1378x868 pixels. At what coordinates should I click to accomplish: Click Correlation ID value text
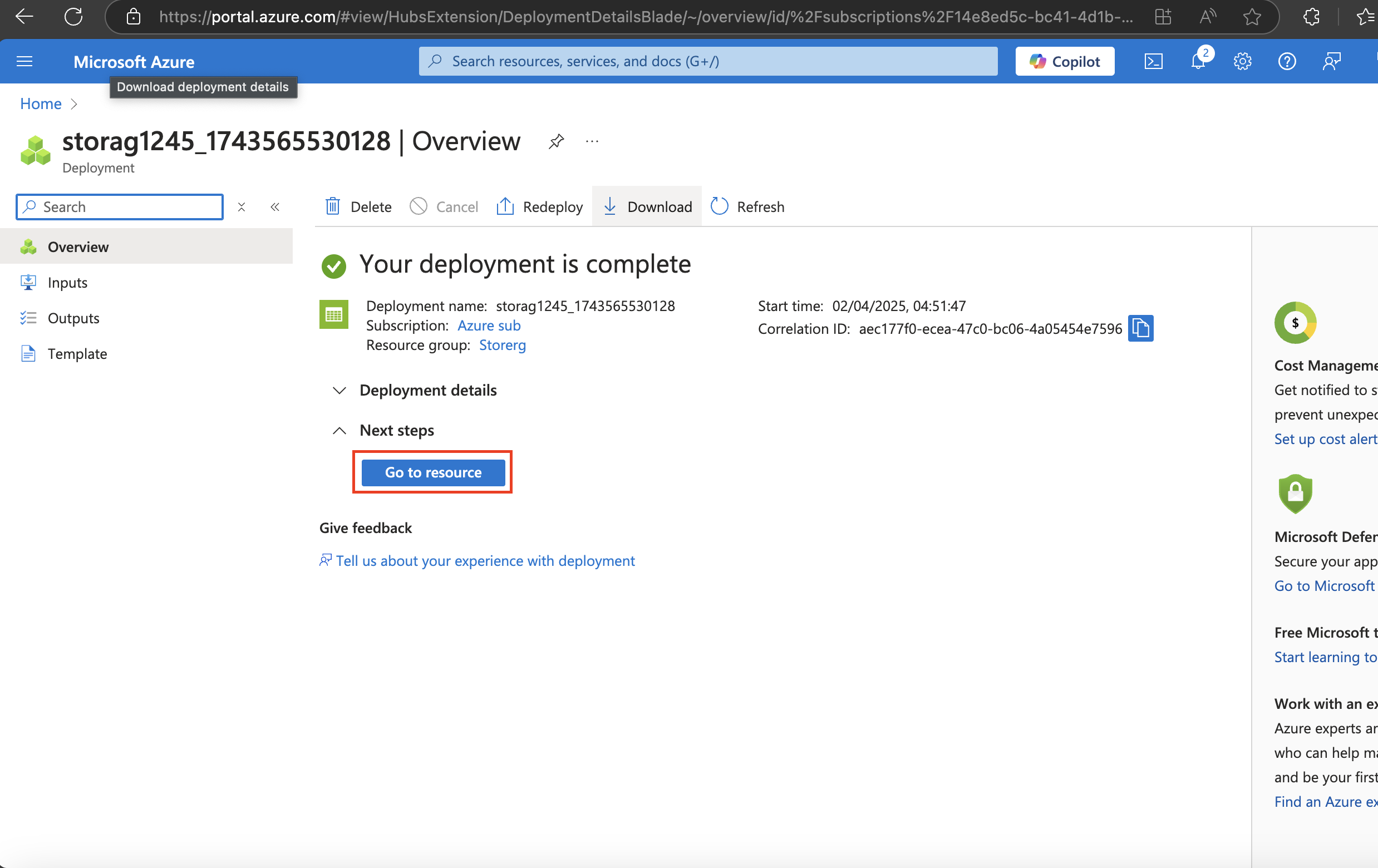(x=990, y=329)
